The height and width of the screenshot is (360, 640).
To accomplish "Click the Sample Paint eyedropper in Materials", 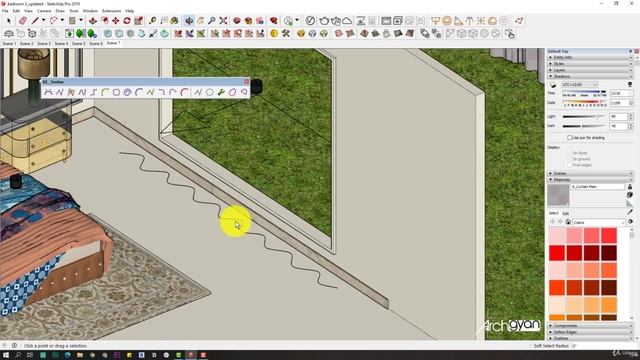I will [630, 212].
